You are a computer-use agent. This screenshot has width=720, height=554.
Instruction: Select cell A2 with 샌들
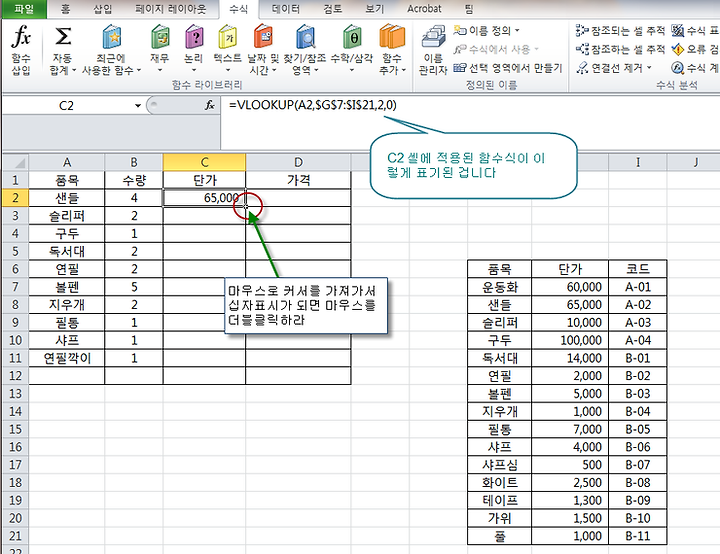[67, 198]
